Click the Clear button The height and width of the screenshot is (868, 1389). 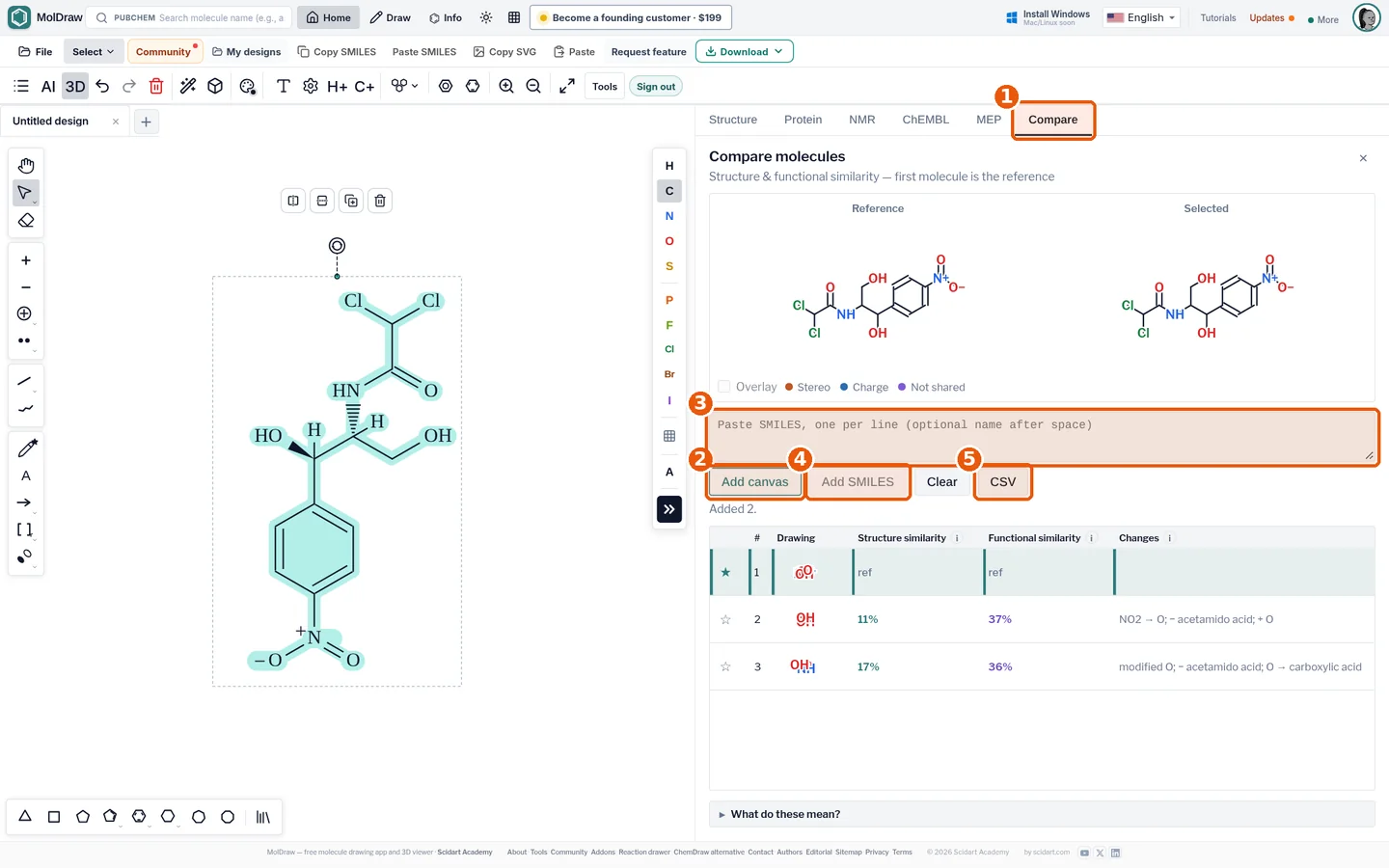(x=942, y=481)
